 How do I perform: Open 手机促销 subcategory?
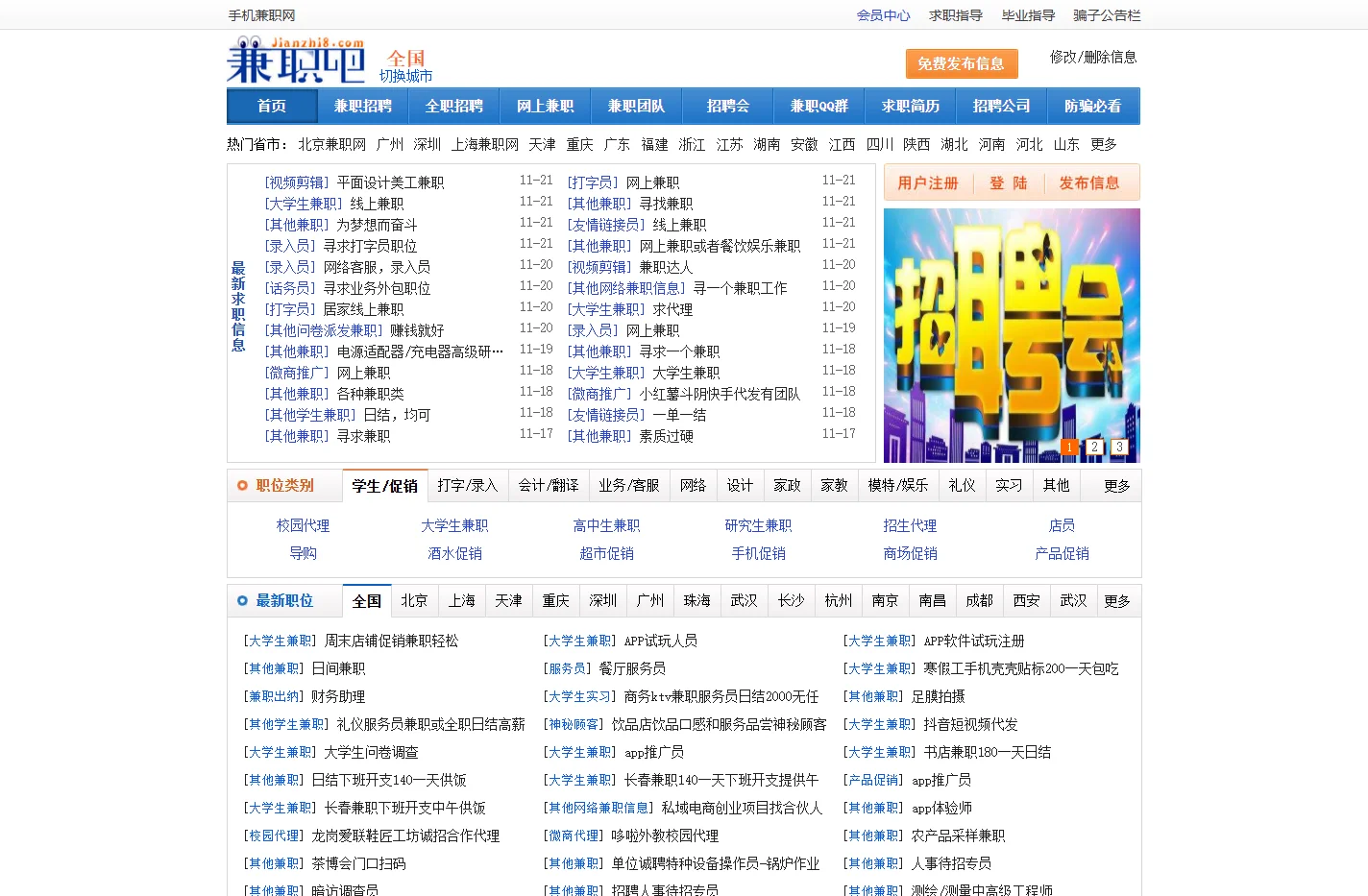point(758,553)
